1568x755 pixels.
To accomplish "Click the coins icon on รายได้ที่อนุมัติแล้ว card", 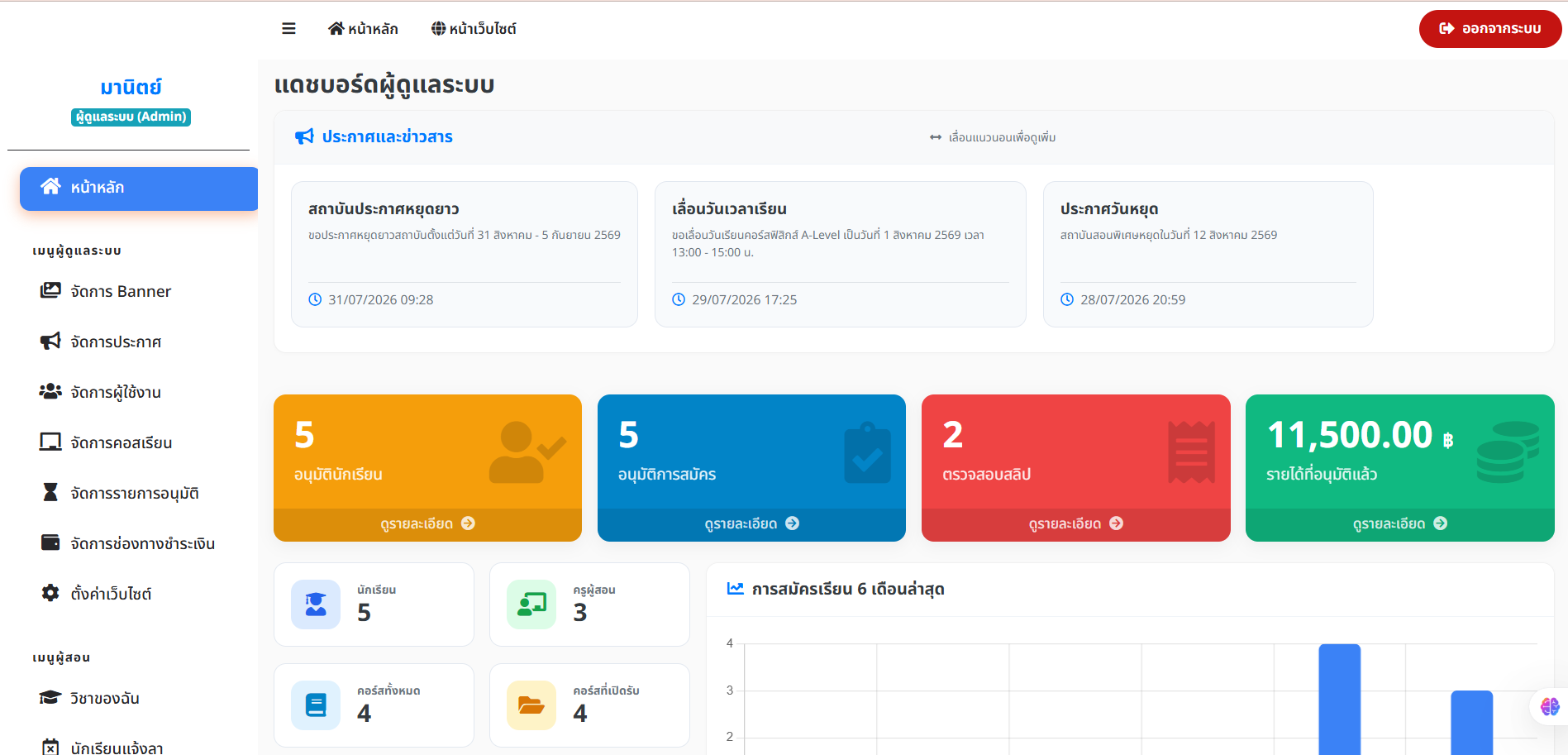I will pyautogui.click(x=1508, y=452).
